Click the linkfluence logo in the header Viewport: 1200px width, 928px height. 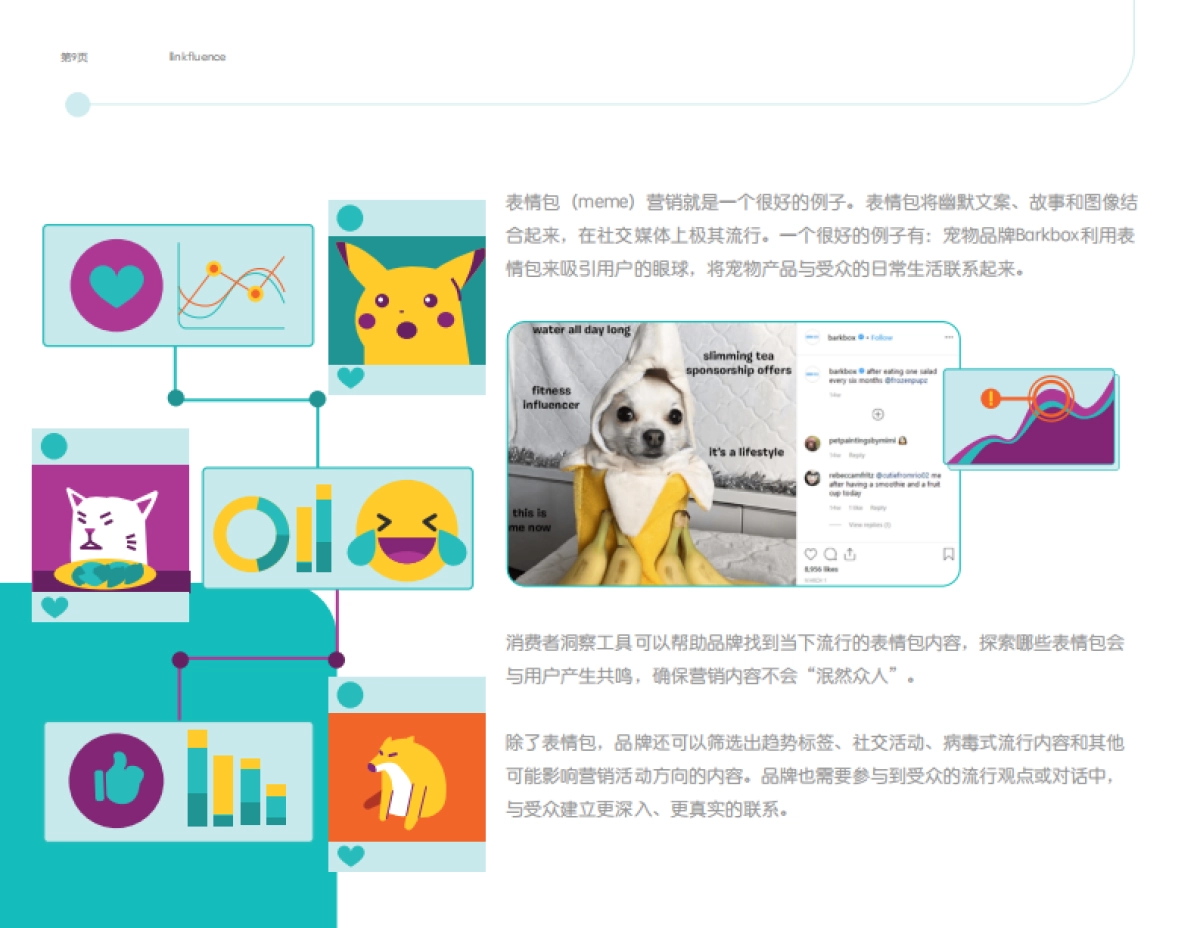click(197, 57)
